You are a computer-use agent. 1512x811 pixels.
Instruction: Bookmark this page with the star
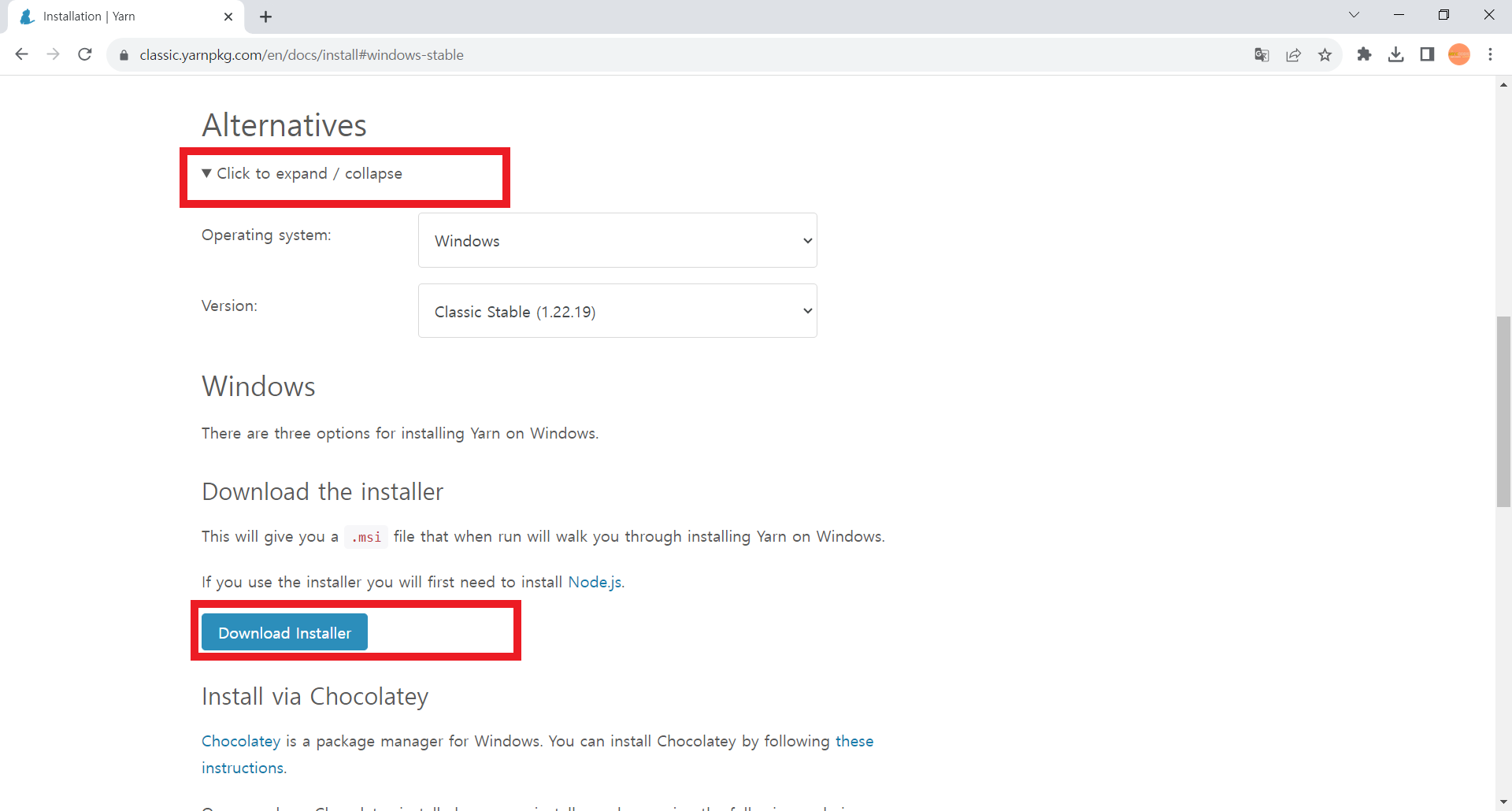tap(1325, 54)
